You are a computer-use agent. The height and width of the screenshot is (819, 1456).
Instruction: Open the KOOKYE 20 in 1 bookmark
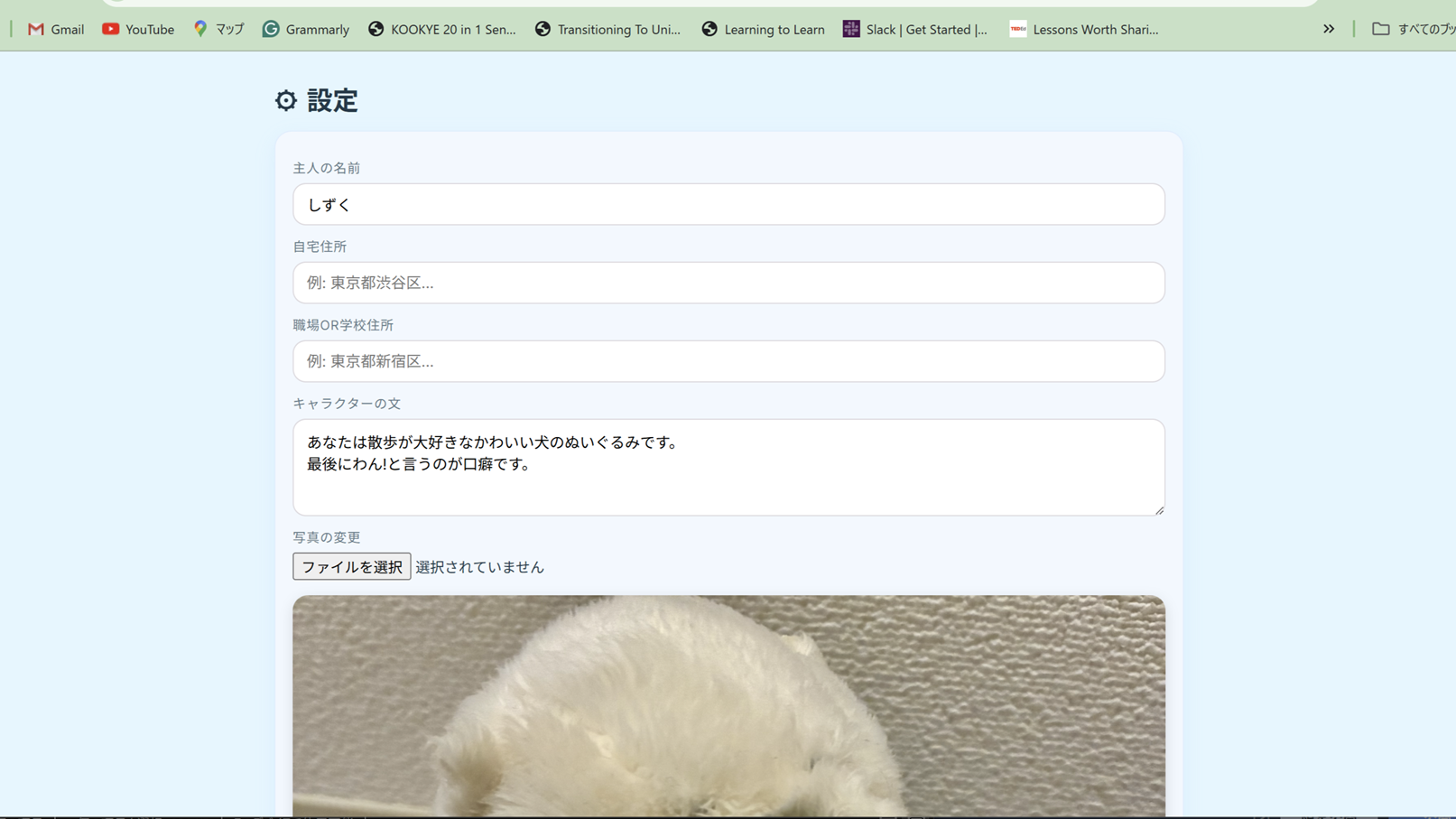click(442, 29)
